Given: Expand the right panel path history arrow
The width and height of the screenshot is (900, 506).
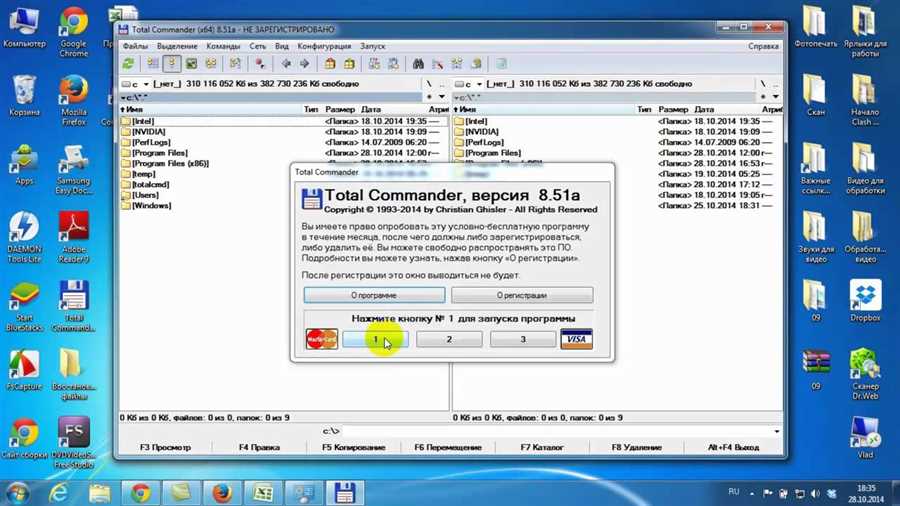Looking at the screenshot, I should (x=775, y=97).
